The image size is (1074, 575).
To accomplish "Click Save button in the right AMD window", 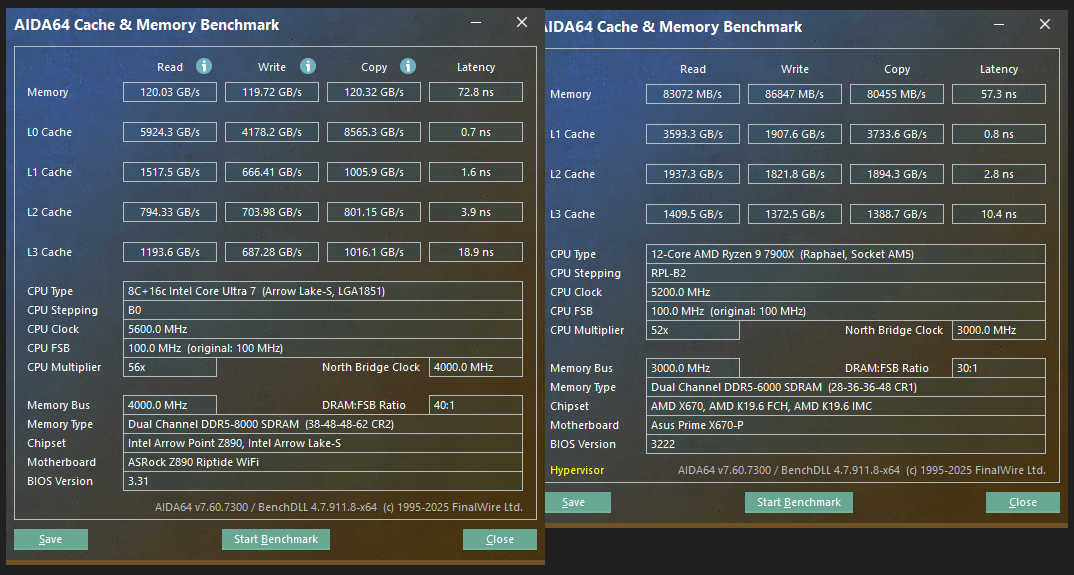I will [574, 502].
